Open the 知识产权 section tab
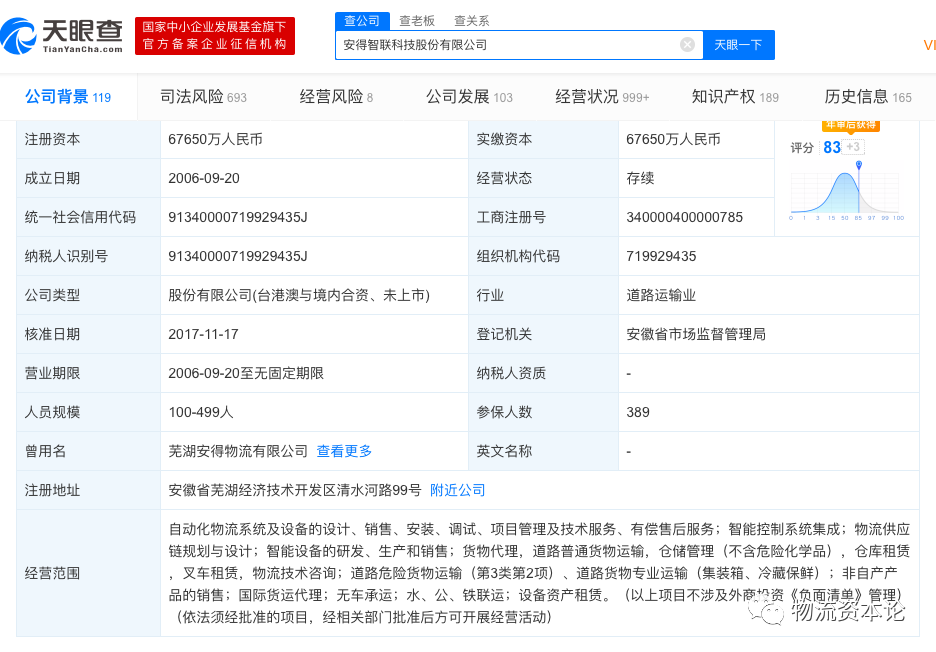The image size is (936, 652). pos(735,97)
